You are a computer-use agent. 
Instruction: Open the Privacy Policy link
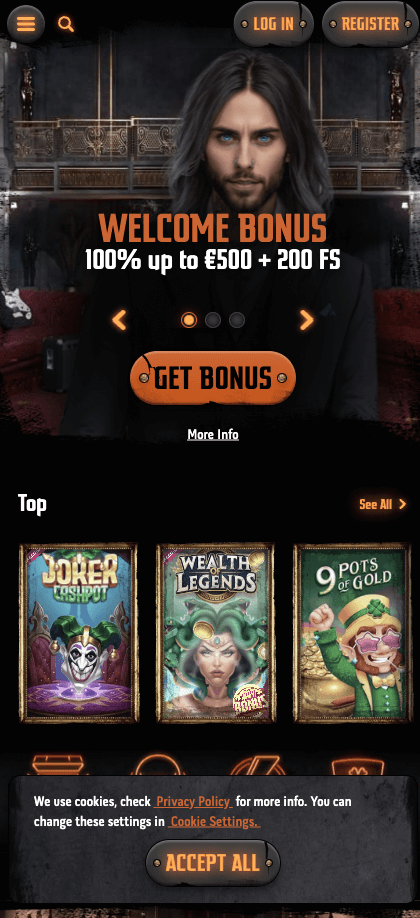pyautogui.click(x=193, y=801)
